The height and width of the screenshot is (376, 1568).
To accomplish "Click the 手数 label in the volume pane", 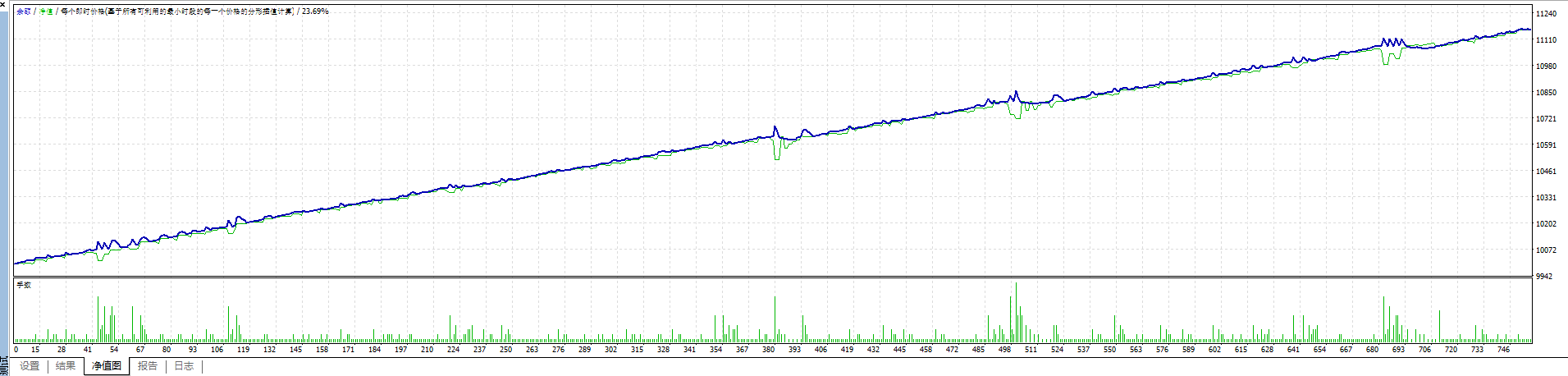I will coord(24,285).
